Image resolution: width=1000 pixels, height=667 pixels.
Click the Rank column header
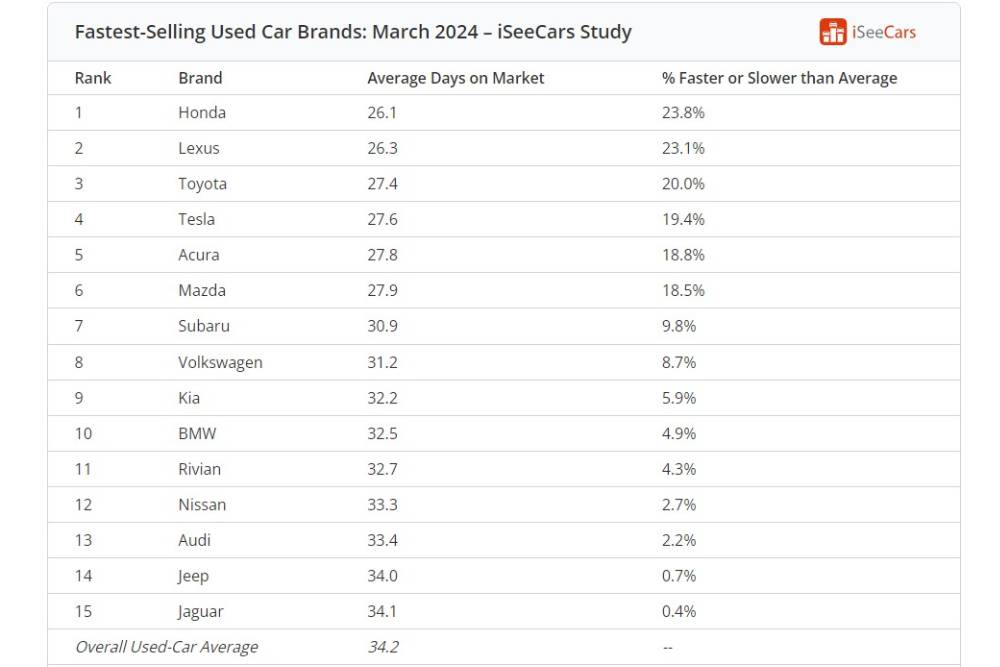tap(92, 78)
